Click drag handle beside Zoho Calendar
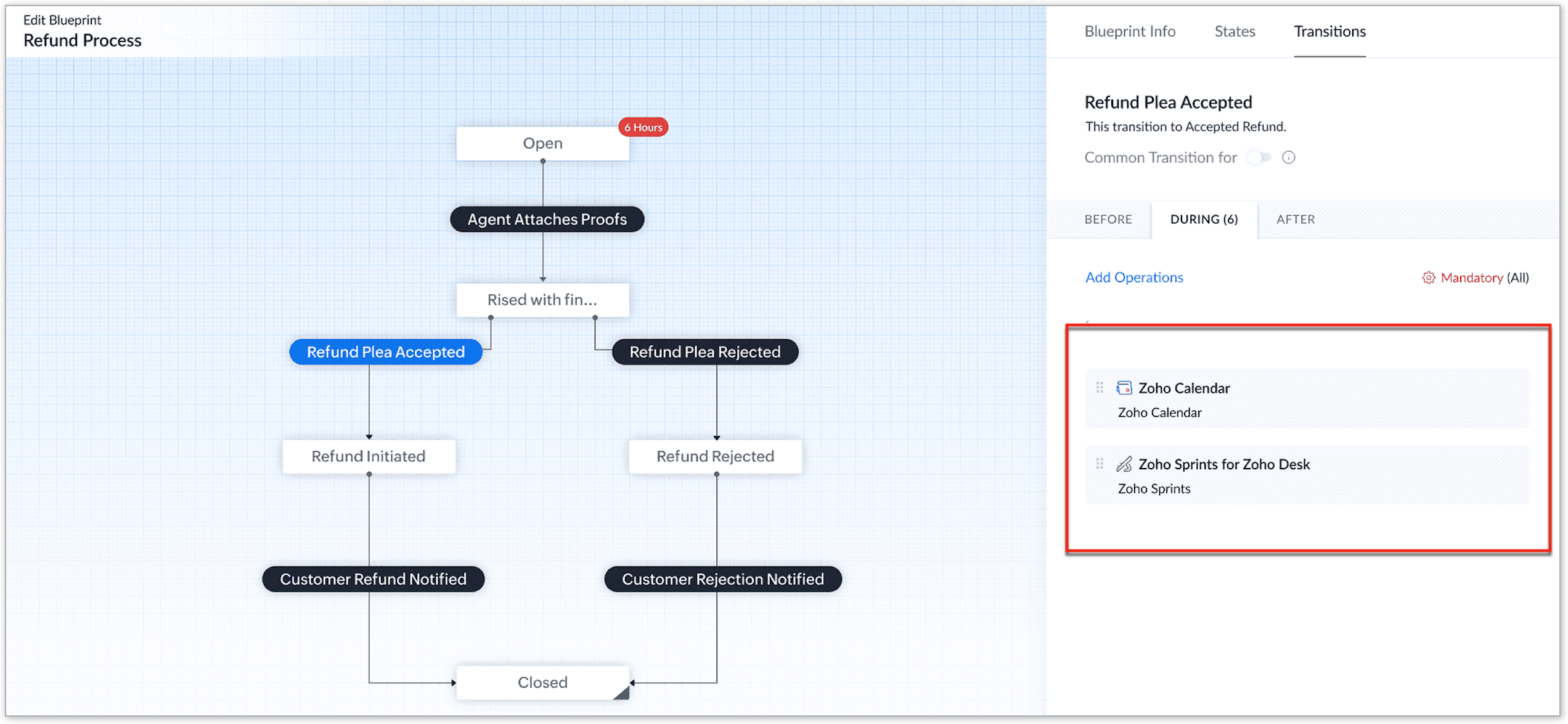 [1100, 387]
